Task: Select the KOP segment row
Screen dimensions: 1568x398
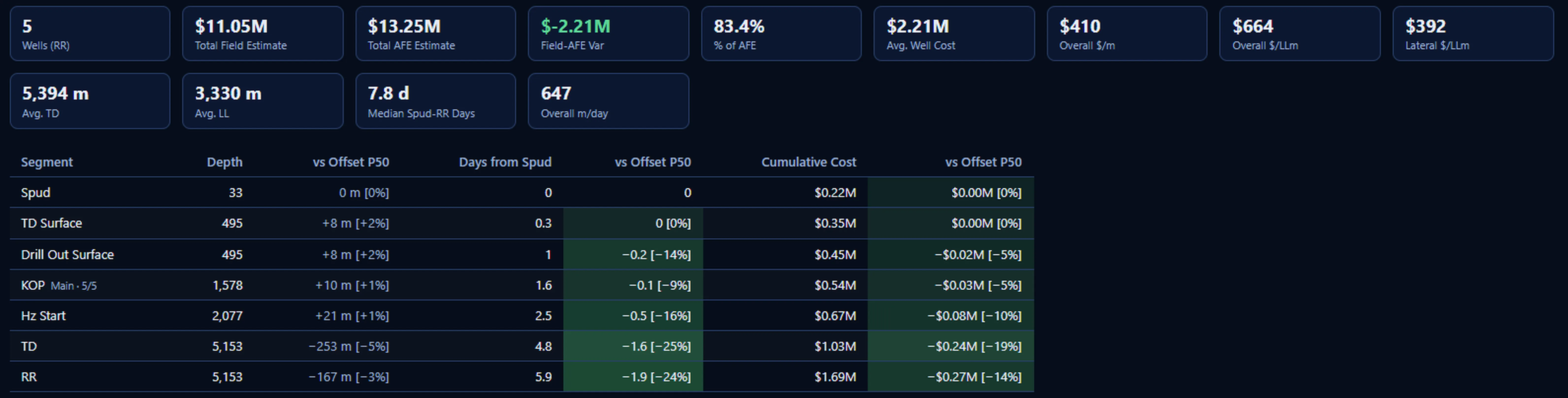Action: 522,285
